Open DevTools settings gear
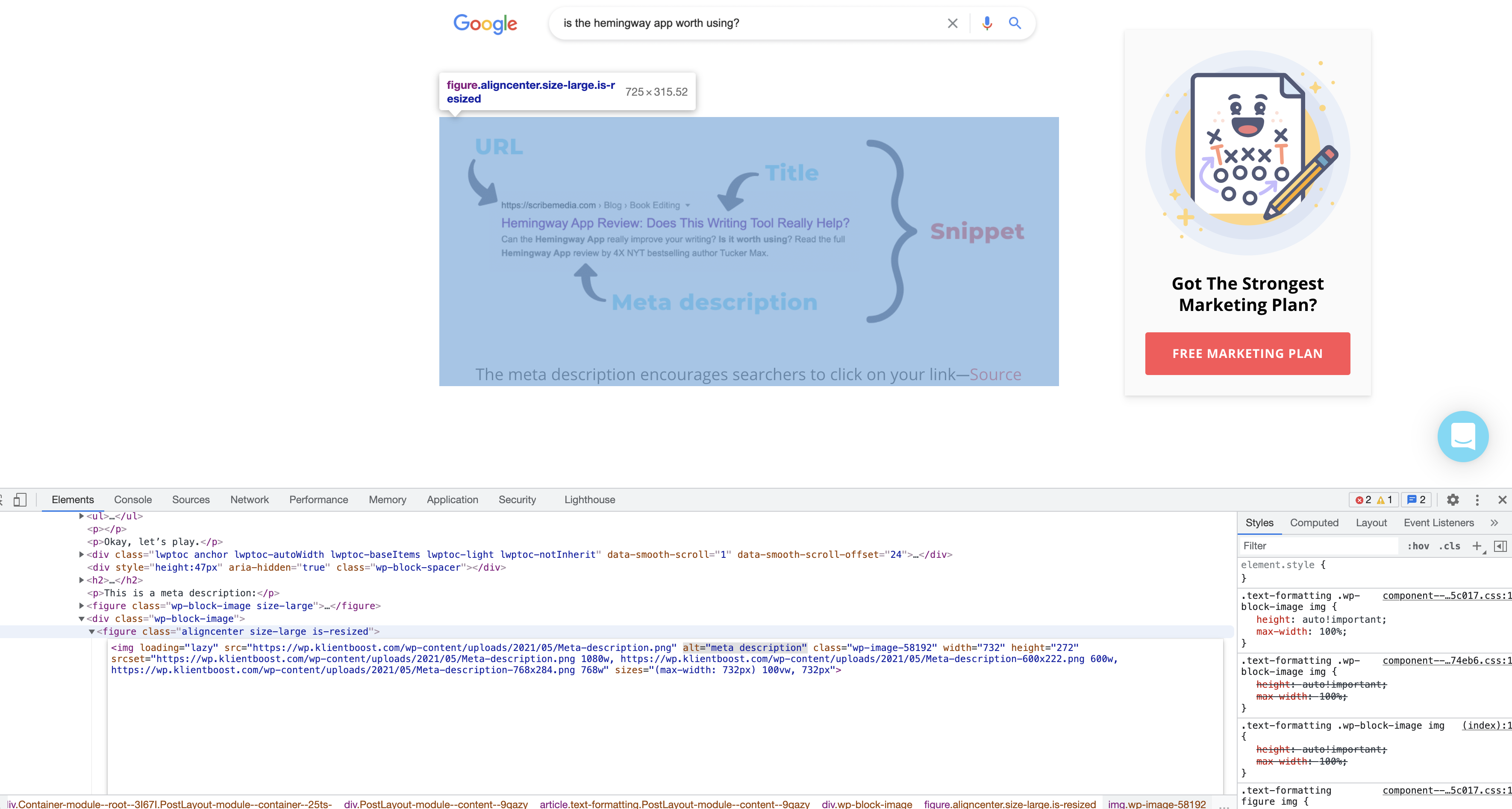This screenshot has height=809, width=1512. [1453, 500]
